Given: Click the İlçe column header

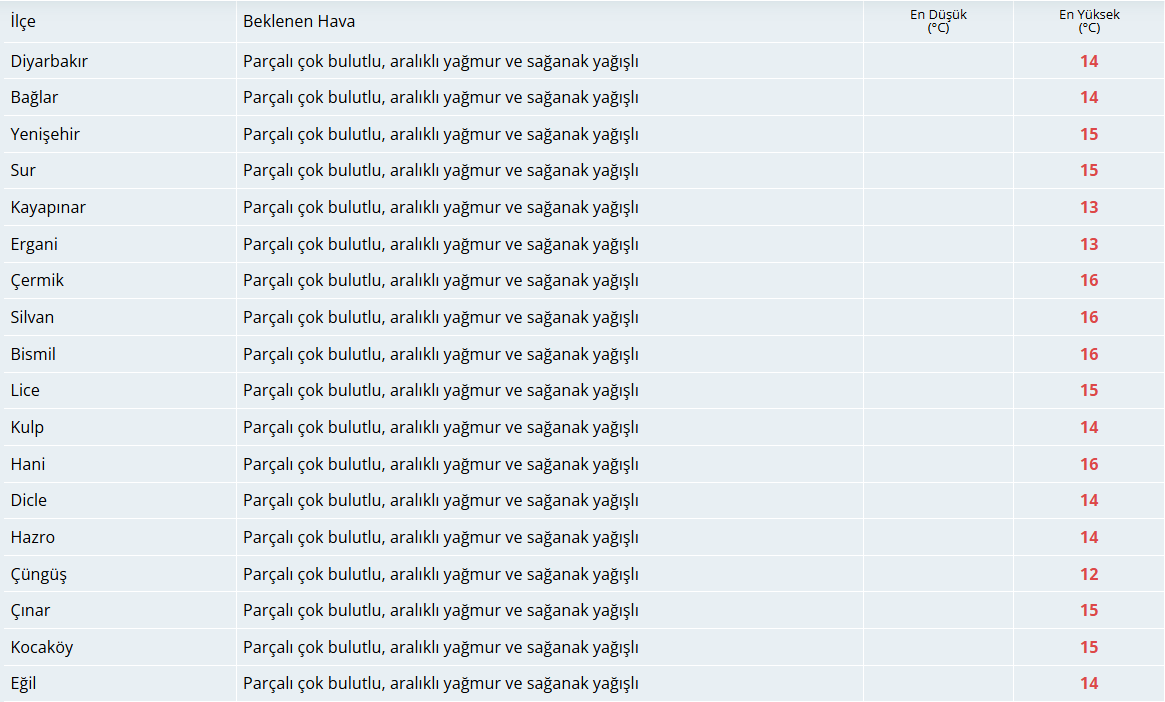Looking at the screenshot, I should 23,22.
